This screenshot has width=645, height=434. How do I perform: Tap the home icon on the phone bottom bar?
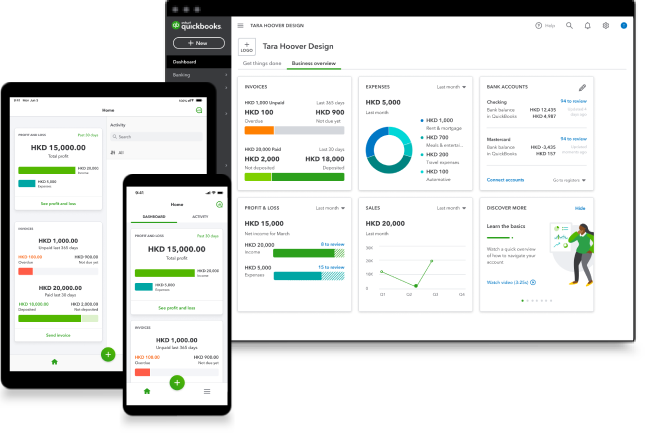pyautogui.click(x=147, y=391)
